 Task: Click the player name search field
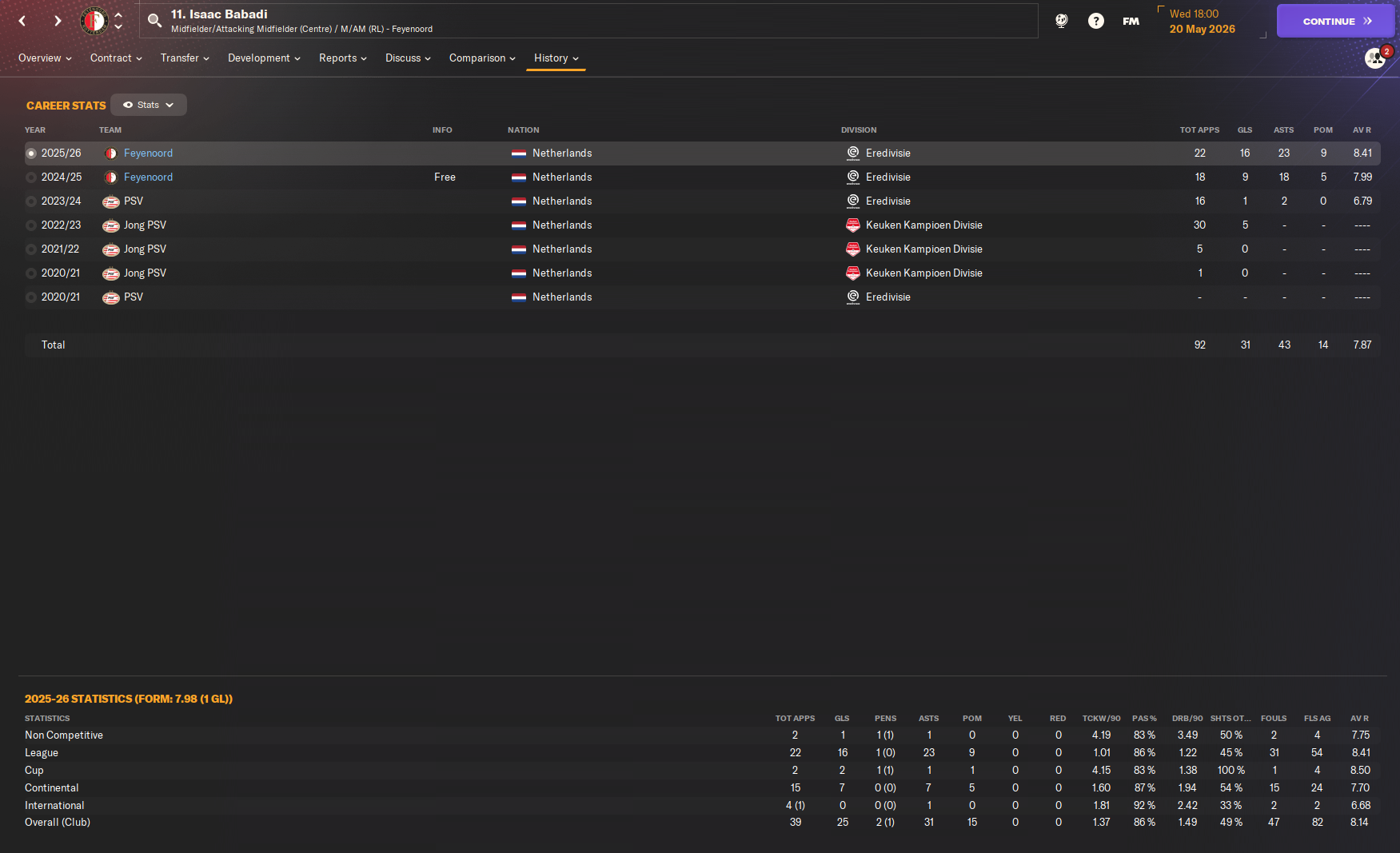tap(588, 21)
